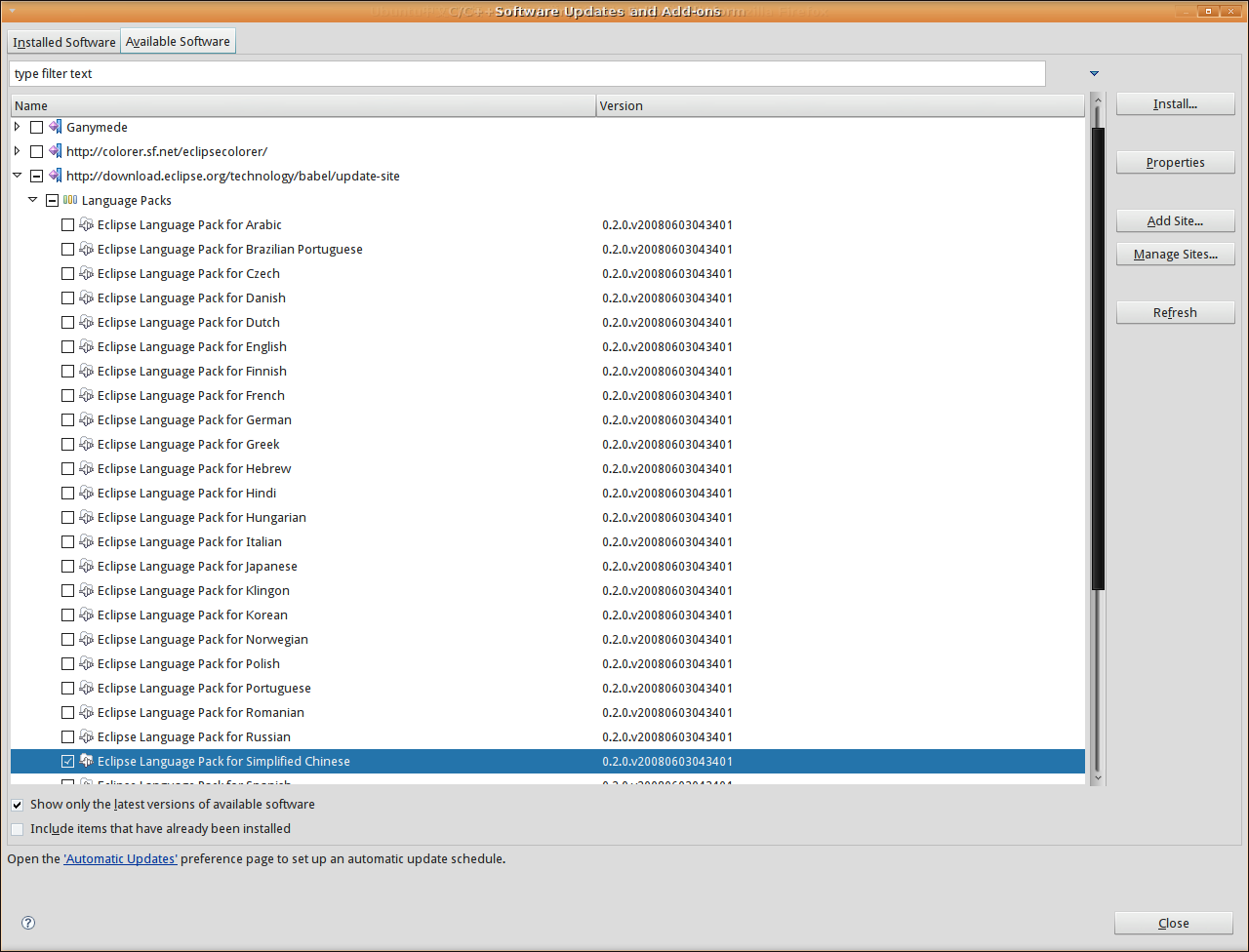
Task: Expand the eclipsecolorer site node
Action: pyautogui.click(x=17, y=151)
